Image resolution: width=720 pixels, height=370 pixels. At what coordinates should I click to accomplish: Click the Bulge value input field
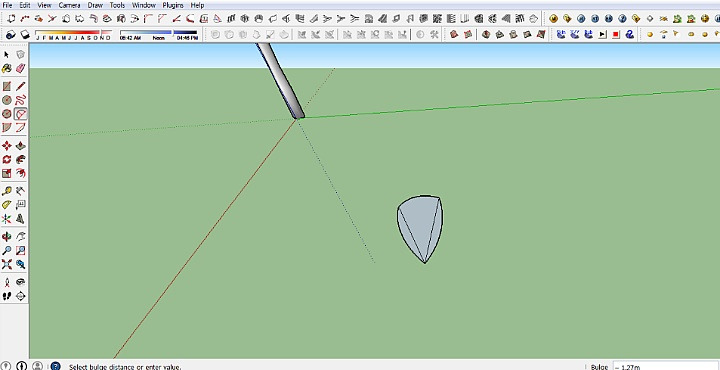(666, 366)
